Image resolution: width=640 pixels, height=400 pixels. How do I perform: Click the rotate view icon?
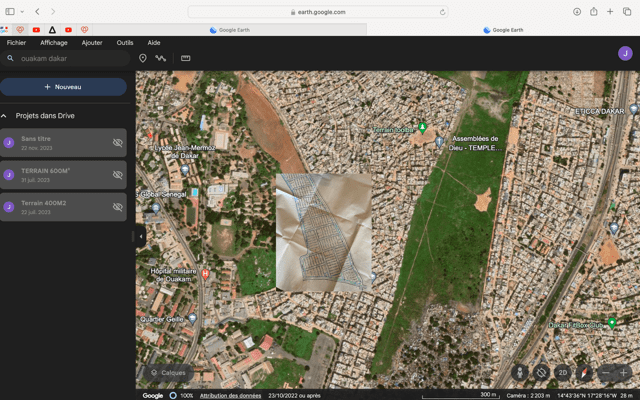[541, 372]
